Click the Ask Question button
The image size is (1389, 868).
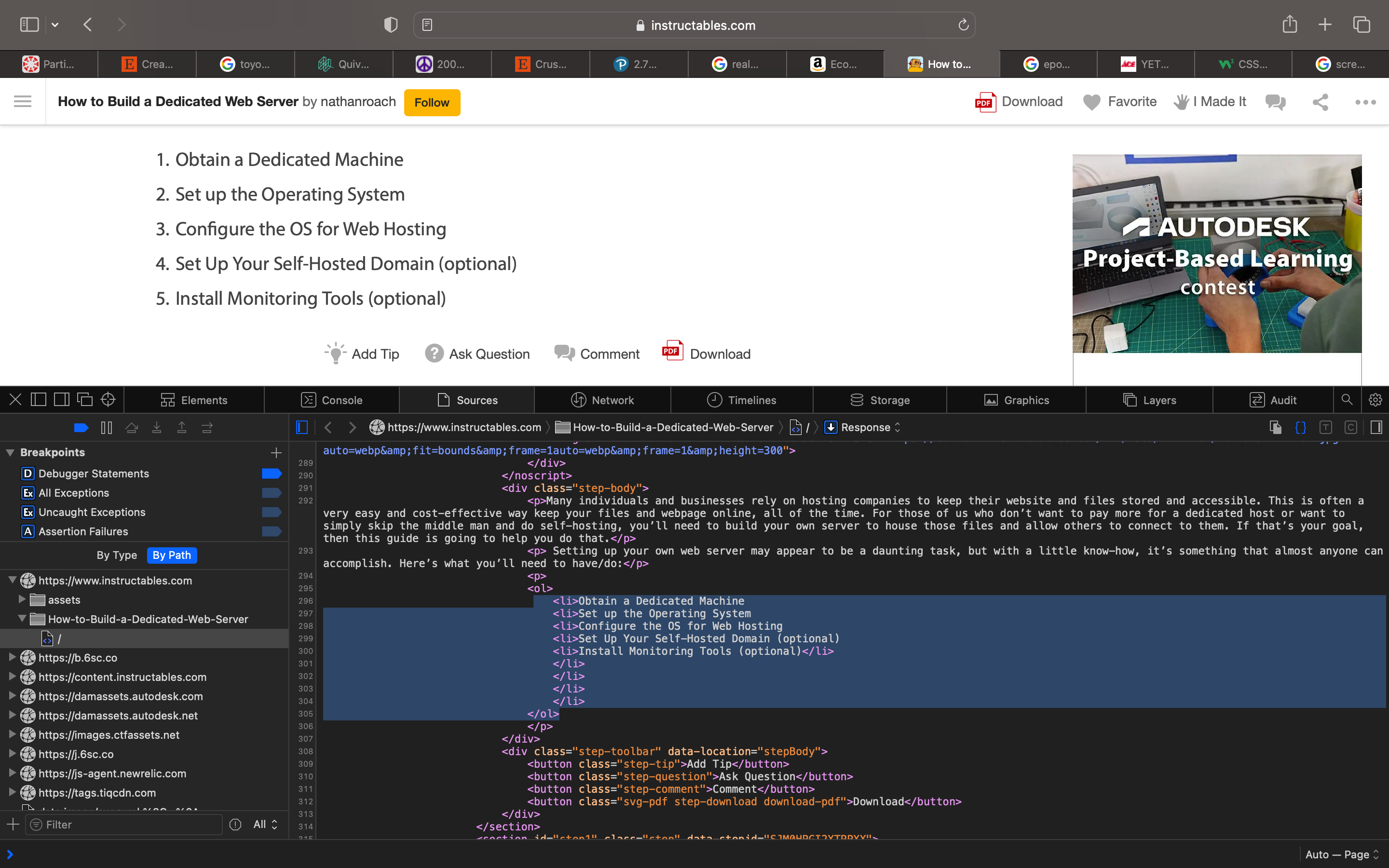click(477, 353)
